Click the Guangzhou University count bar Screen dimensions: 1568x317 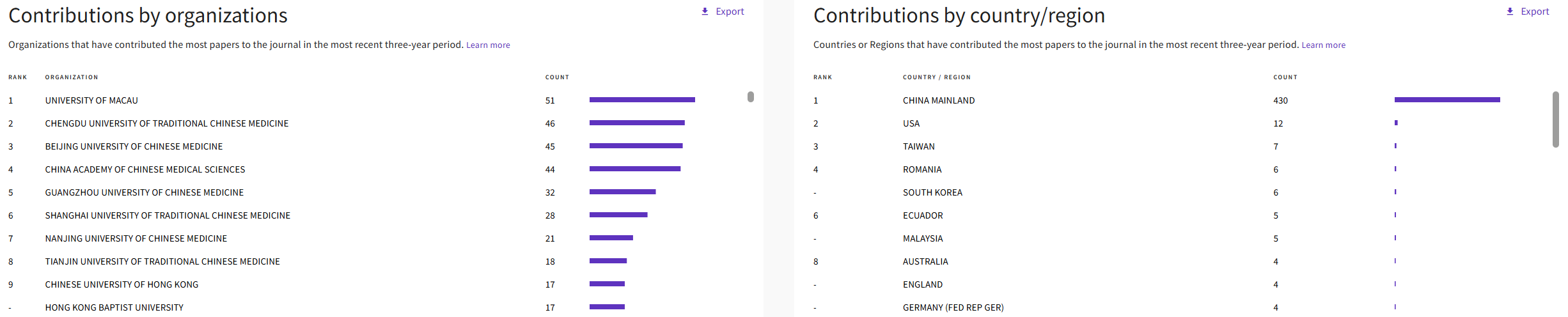623,192
